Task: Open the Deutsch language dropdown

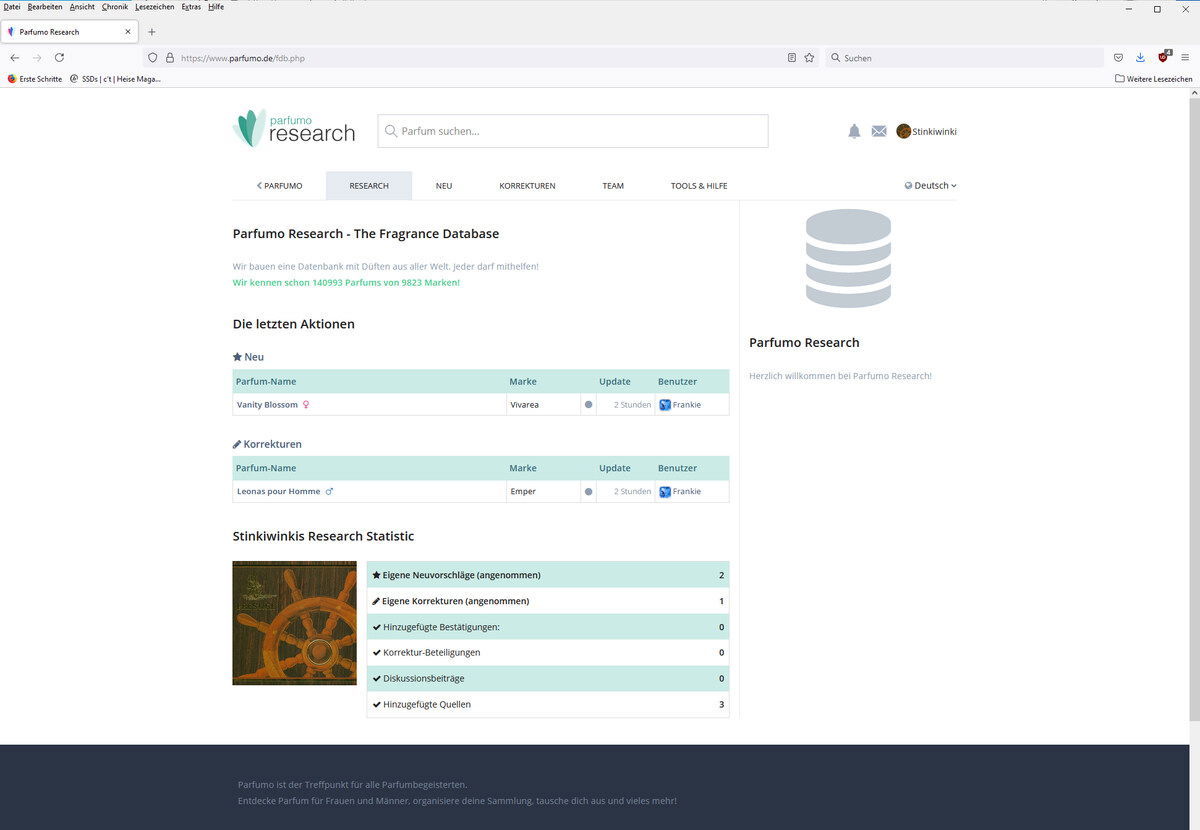Action: pos(931,186)
